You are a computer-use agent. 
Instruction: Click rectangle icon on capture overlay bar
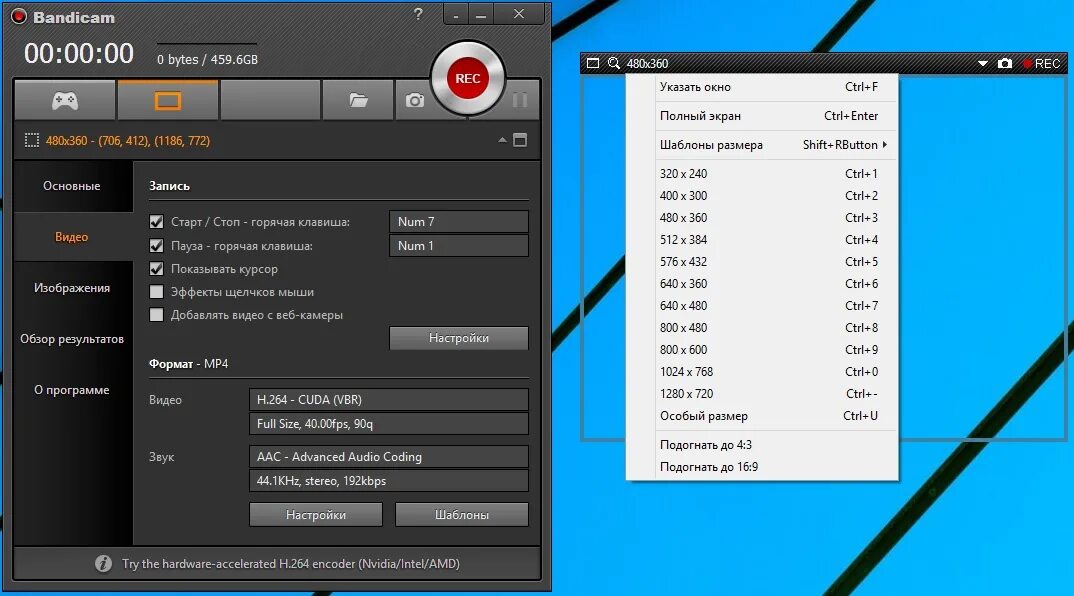point(593,63)
